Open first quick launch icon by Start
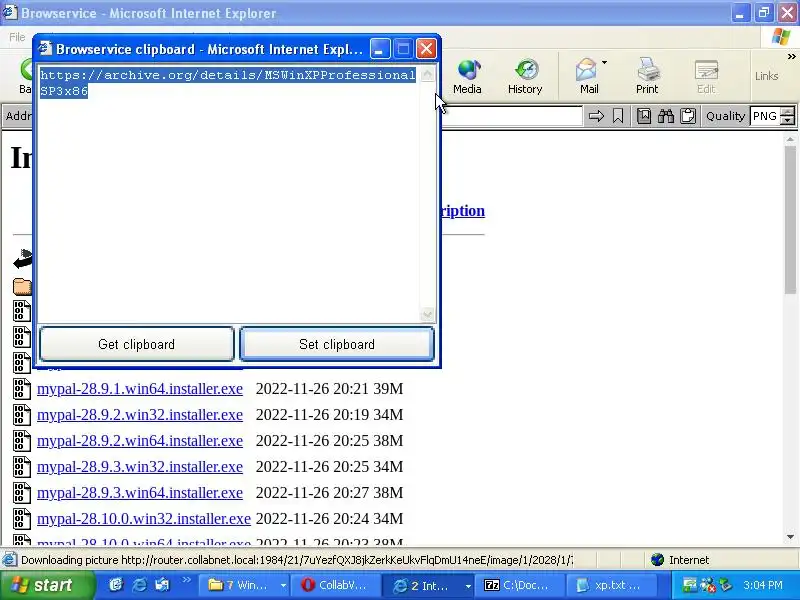 pyautogui.click(x=116, y=585)
